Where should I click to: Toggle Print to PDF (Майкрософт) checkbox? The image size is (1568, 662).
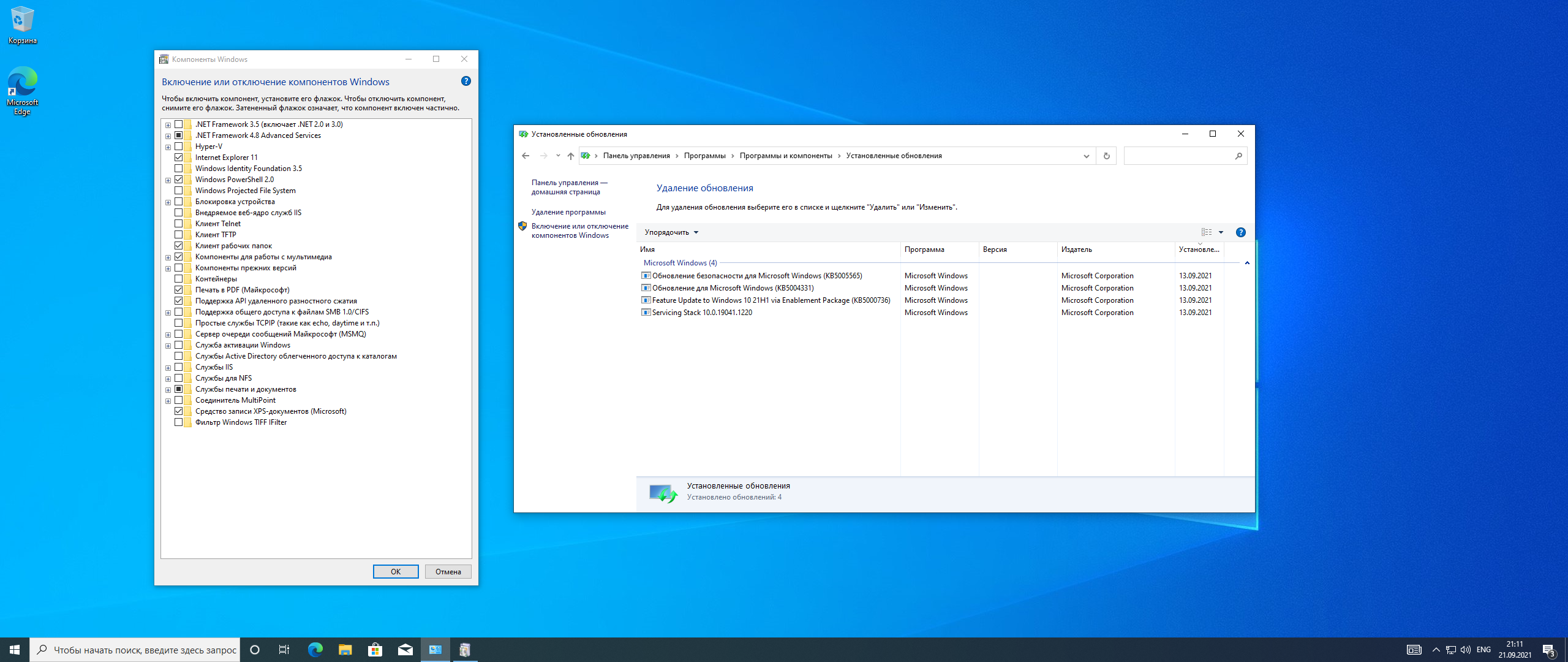click(178, 290)
